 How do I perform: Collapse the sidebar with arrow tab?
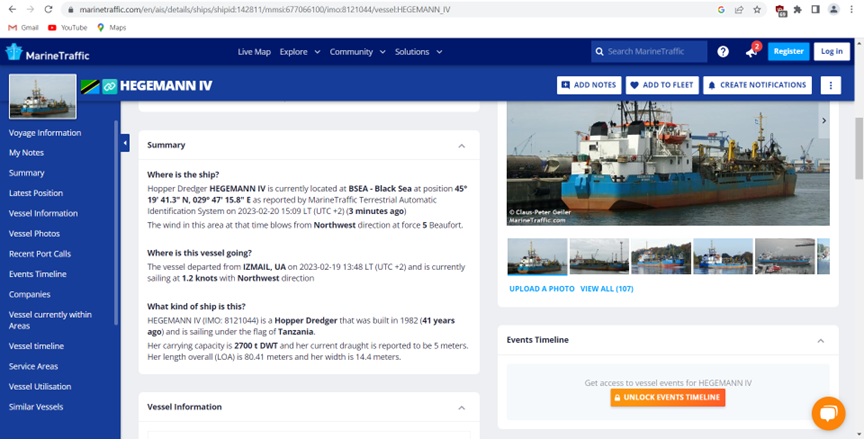[x=125, y=143]
